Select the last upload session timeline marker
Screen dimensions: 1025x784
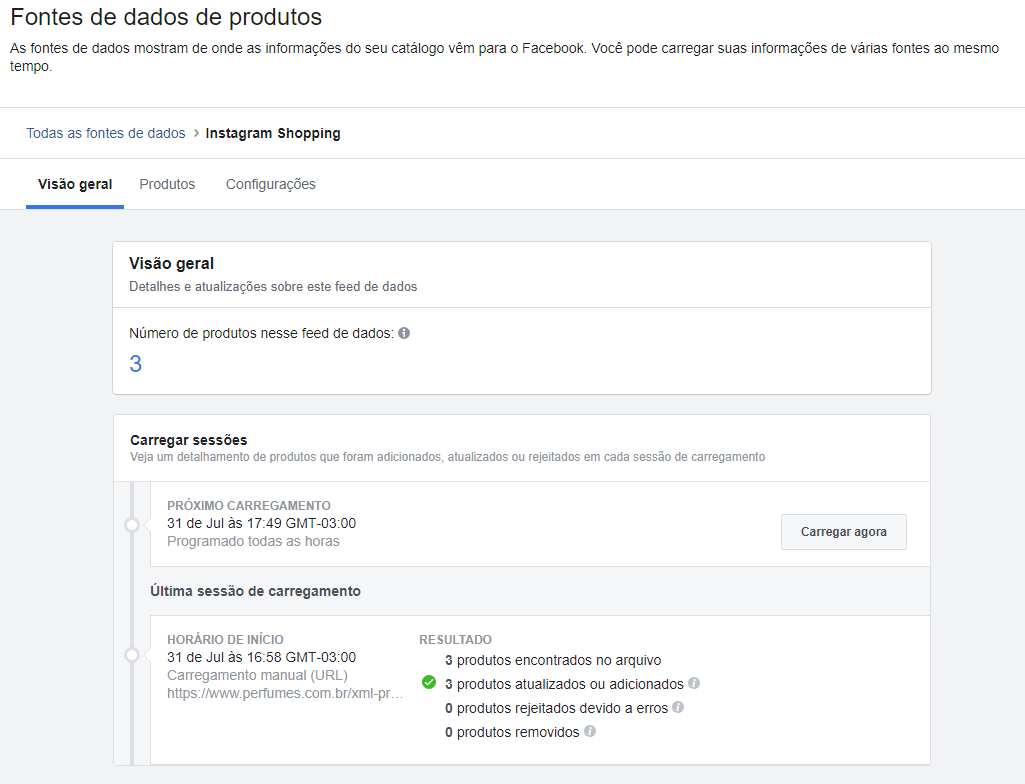pyautogui.click(x=132, y=655)
